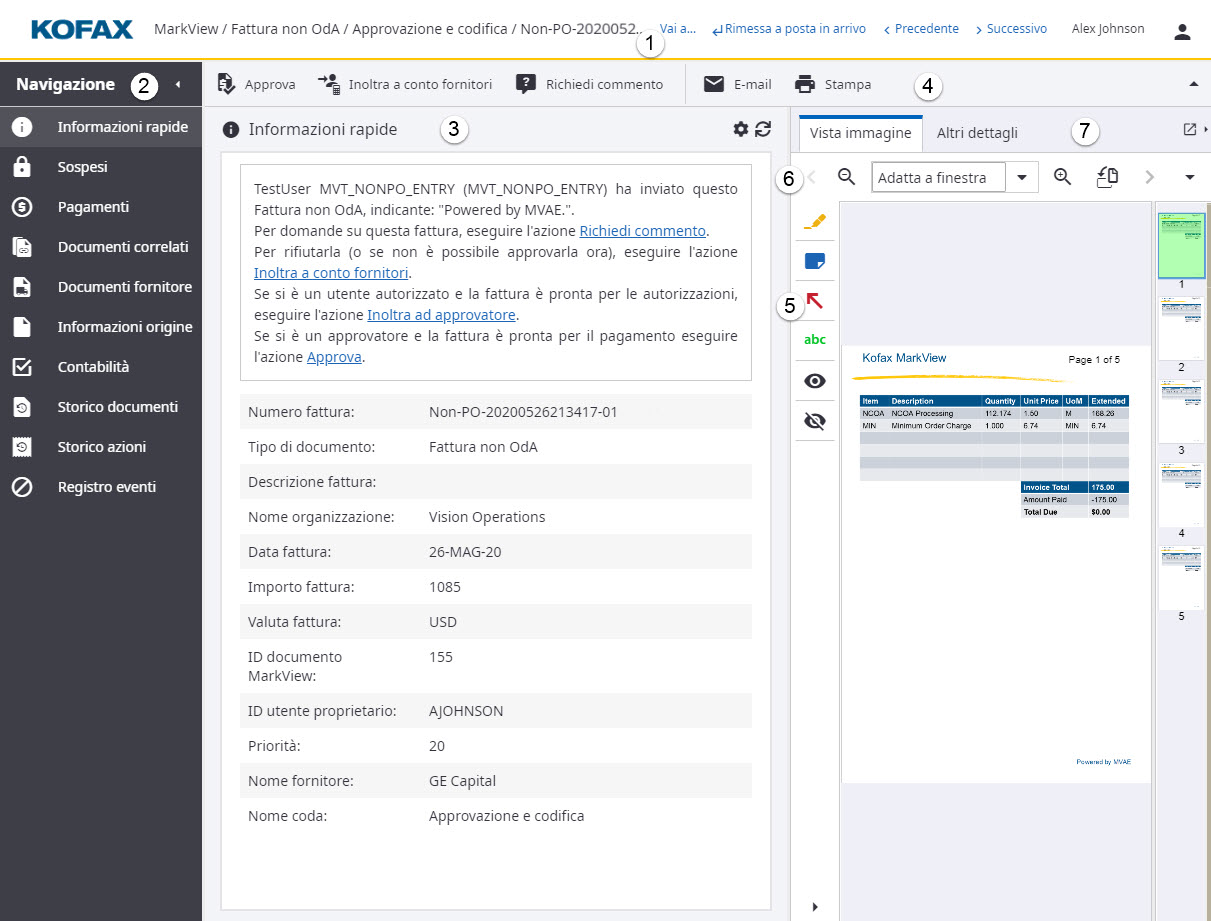Open Contabilità in the navigation menu
This screenshot has width=1211, height=921.
(x=93, y=367)
